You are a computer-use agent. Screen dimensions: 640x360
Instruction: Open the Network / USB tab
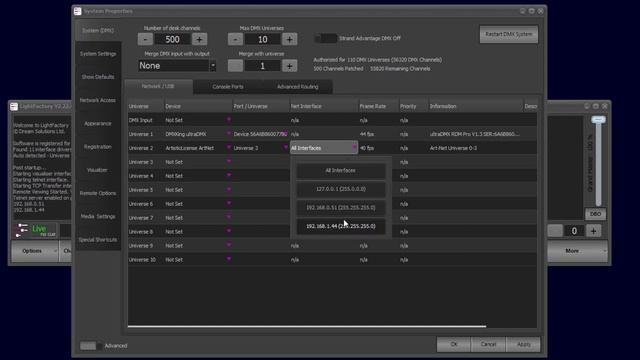click(158, 87)
